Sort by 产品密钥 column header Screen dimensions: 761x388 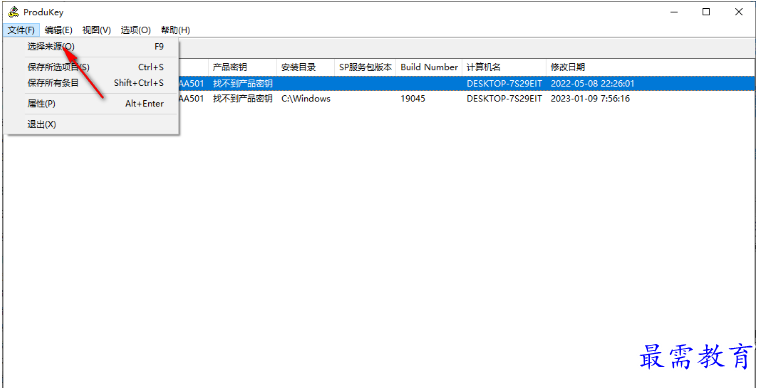point(242,67)
